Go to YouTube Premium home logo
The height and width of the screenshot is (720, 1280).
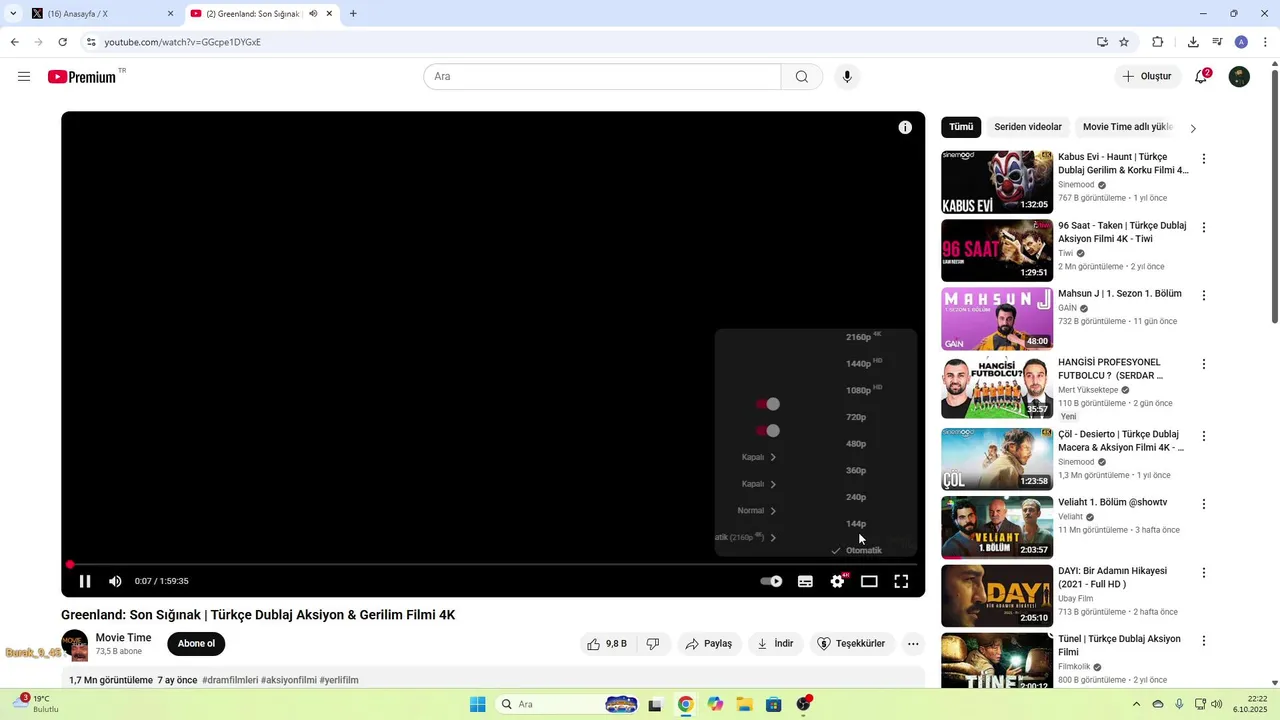[82, 77]
